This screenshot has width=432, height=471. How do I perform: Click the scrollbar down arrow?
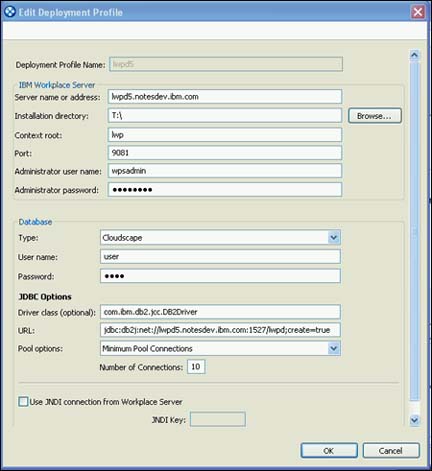point(414,420)
